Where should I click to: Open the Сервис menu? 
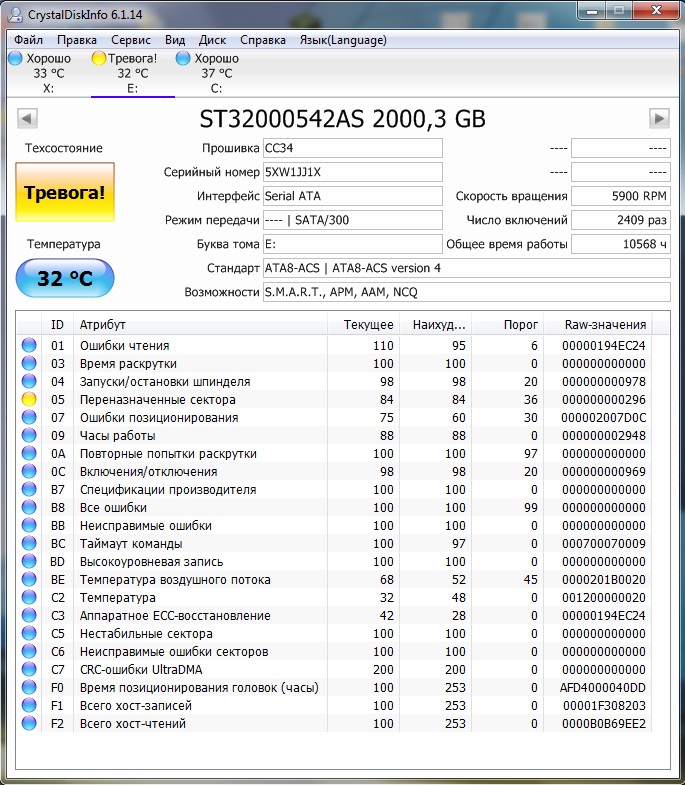(x=131, y=40)
